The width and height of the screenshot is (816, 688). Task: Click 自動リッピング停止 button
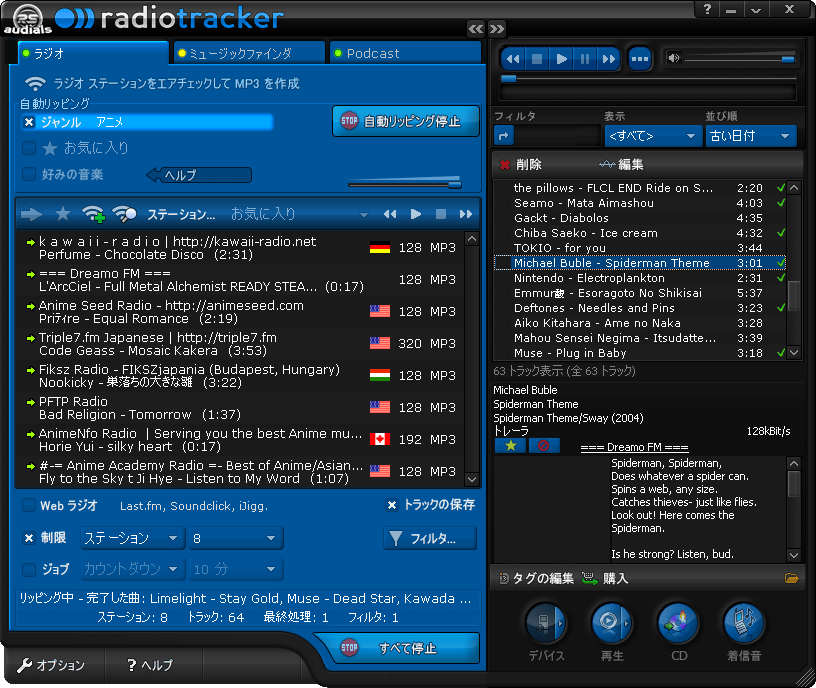(x=405, y=121)
